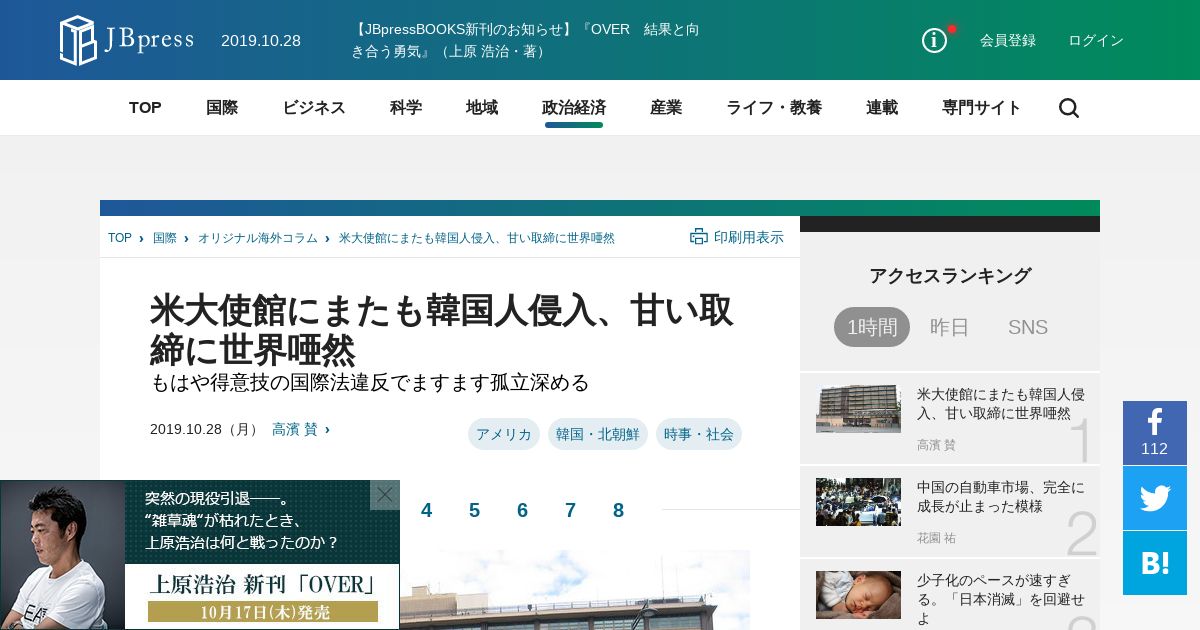Switch ranking to SNS tab
Image resolution: width=1200 pixels, height=630 pixels.
click(1028, 327)
